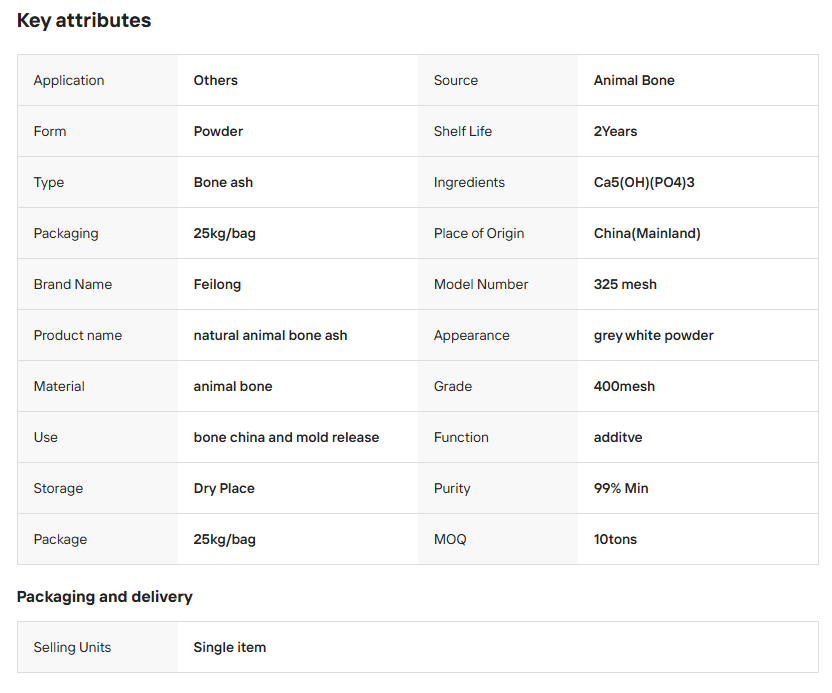Click the "China(Mainland)" place of origin
832x693 pixels.
click(x=647, y=233)
